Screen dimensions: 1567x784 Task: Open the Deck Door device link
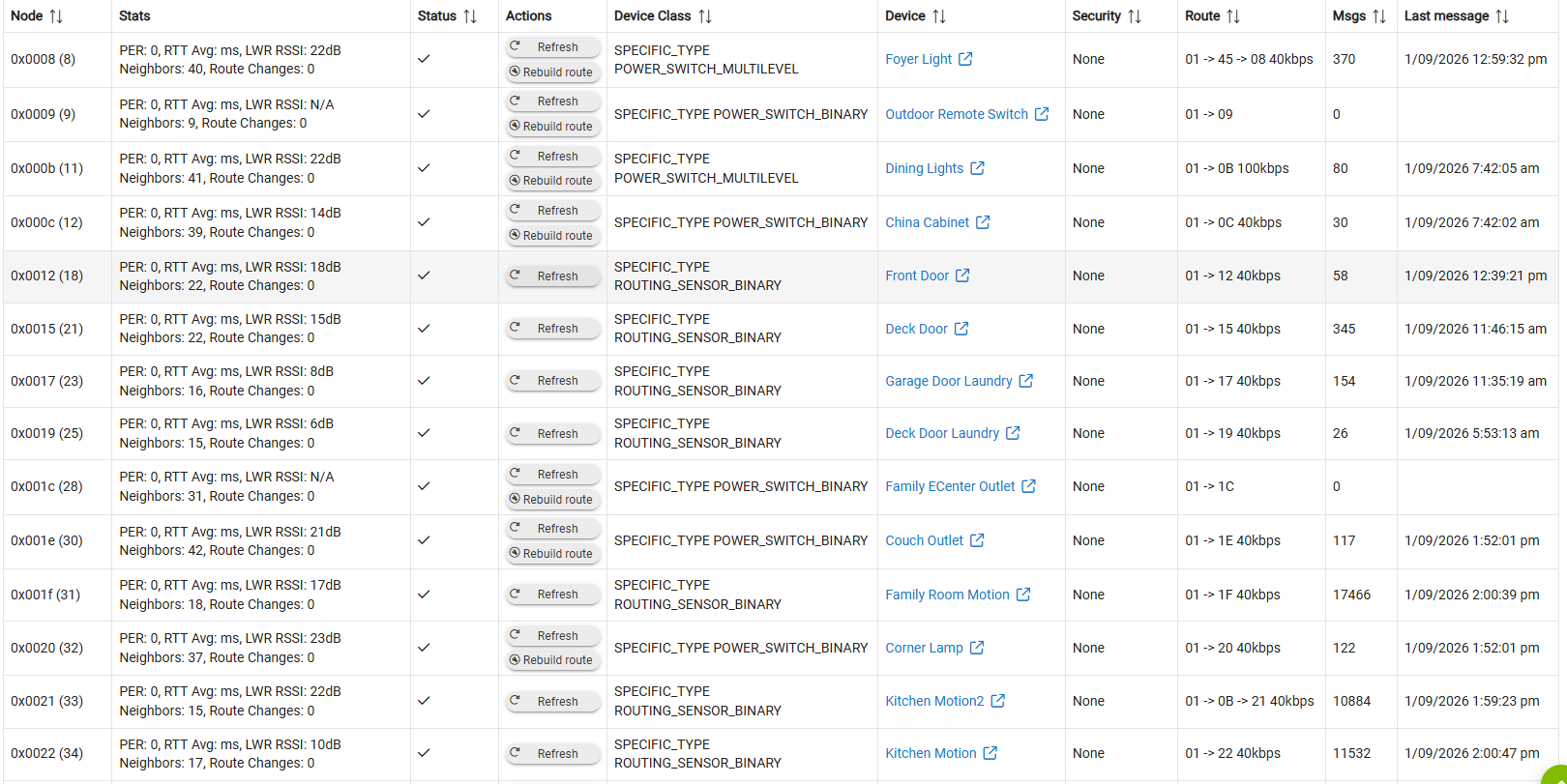[916, 329]
